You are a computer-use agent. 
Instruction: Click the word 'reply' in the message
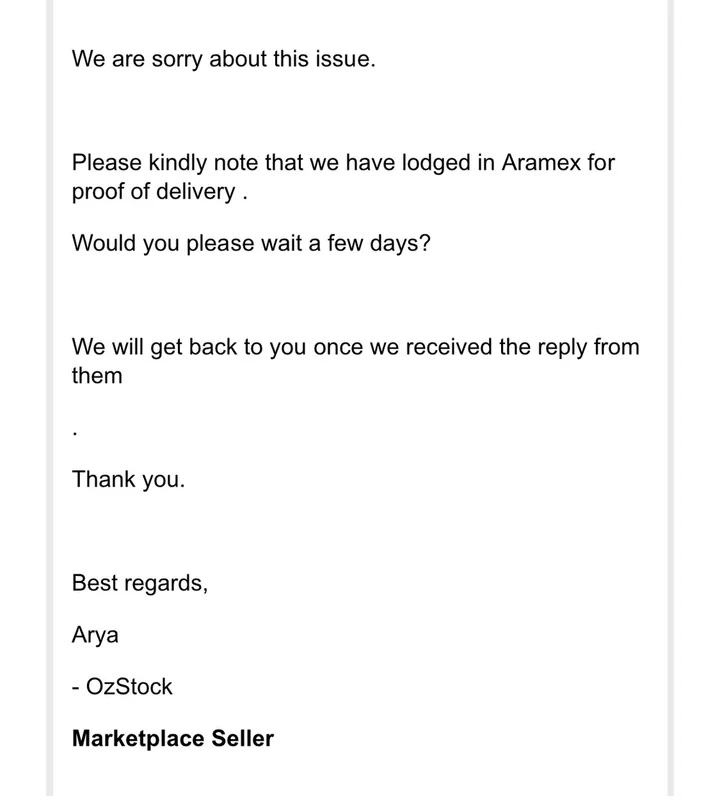[x=562, y=348]
